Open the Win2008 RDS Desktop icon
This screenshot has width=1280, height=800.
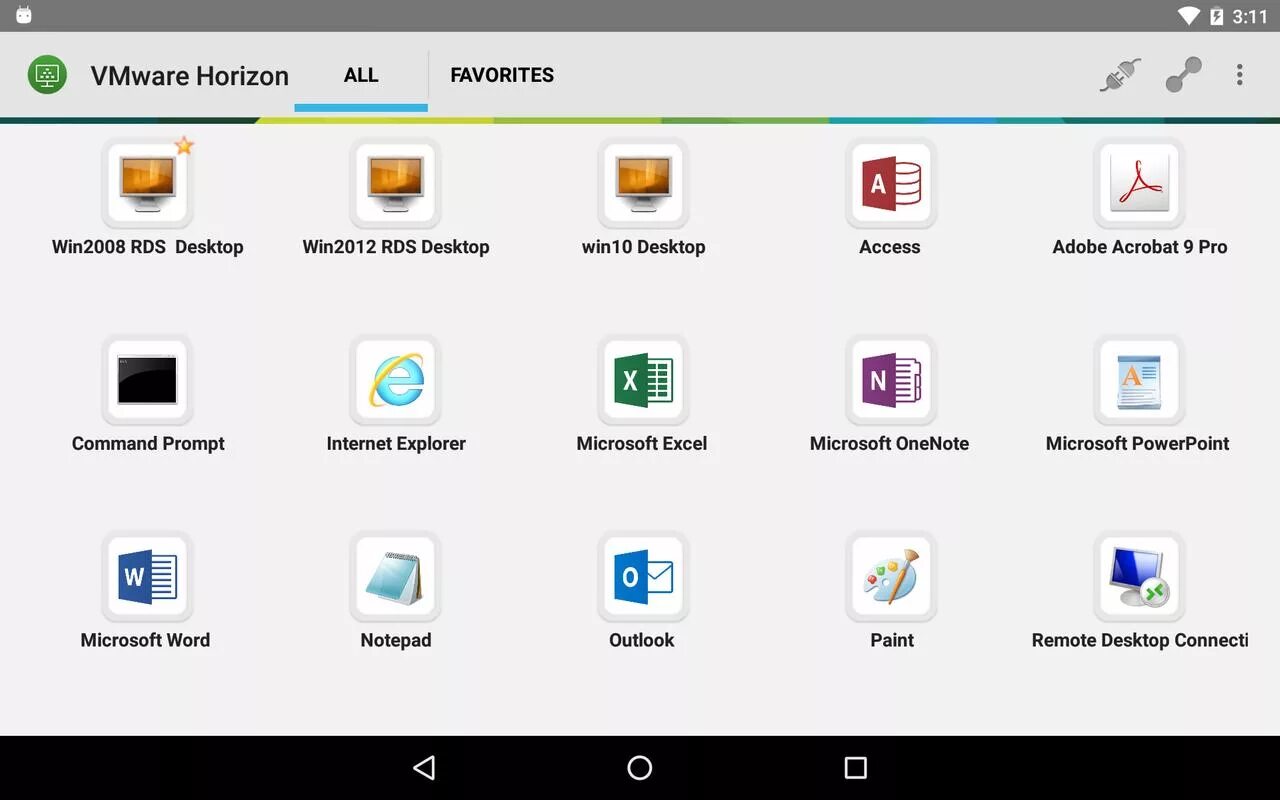[x=147, y=184]
